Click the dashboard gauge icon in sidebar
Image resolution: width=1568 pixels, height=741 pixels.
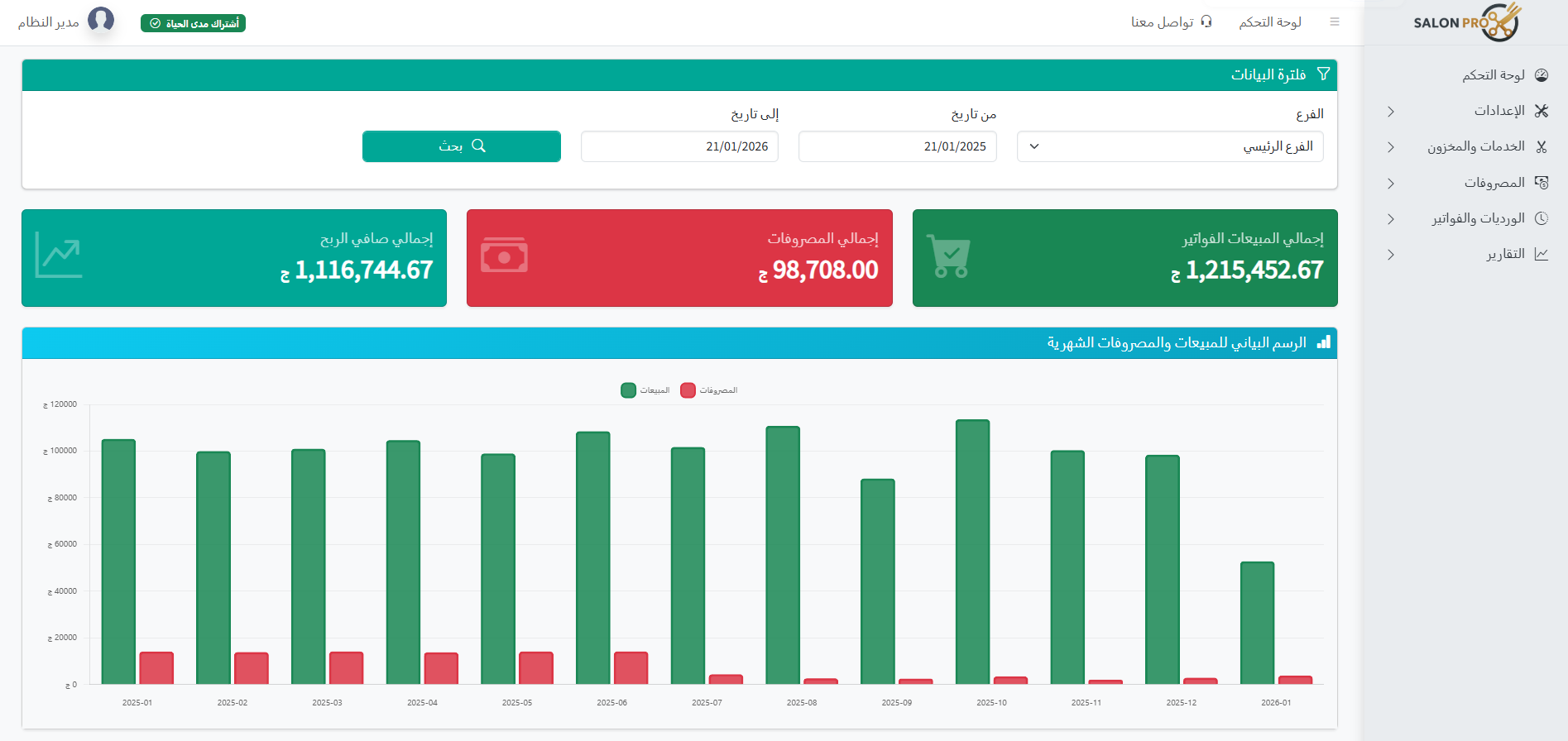tap(1542, 75)
